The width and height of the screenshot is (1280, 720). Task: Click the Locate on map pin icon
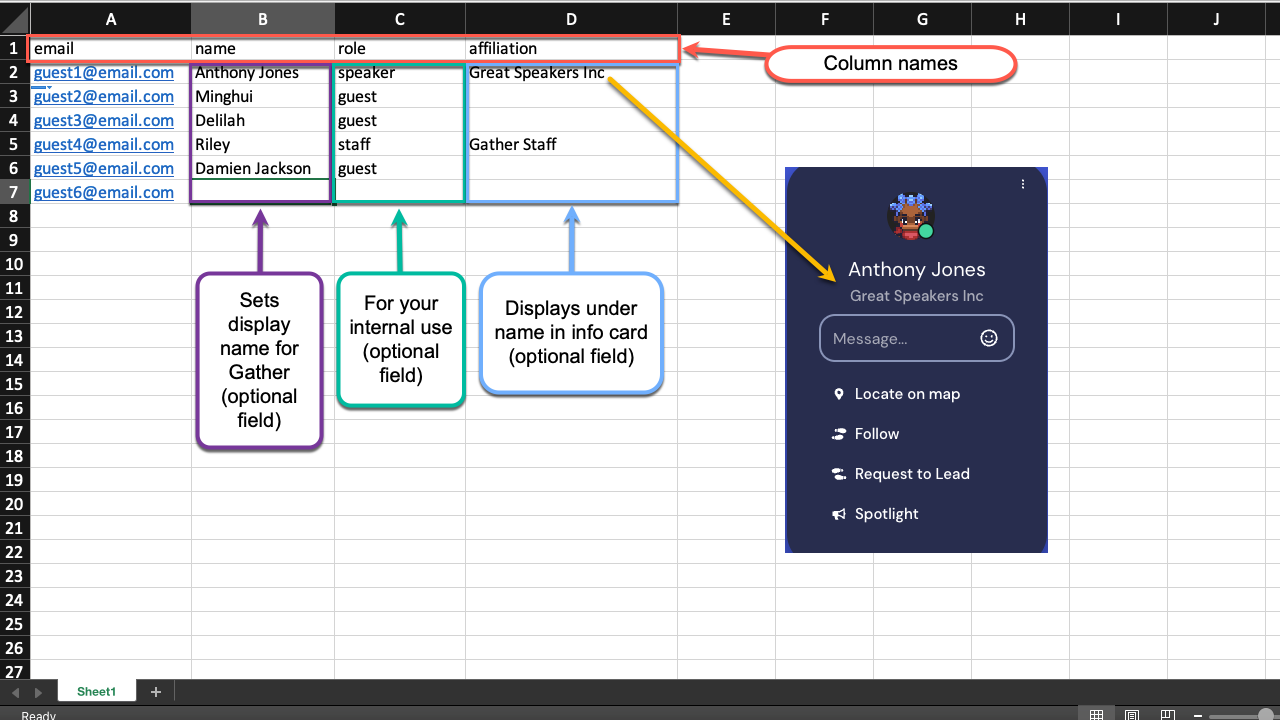[839, 393]
